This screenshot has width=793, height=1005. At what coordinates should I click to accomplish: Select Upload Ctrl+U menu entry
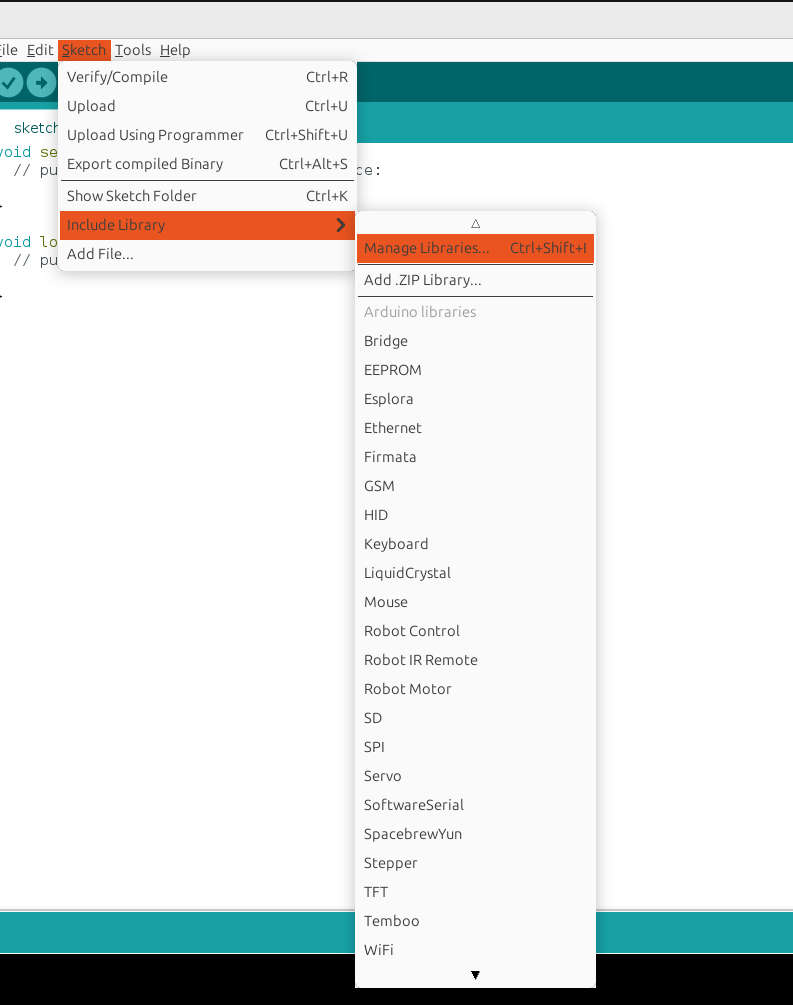point(207,106)
